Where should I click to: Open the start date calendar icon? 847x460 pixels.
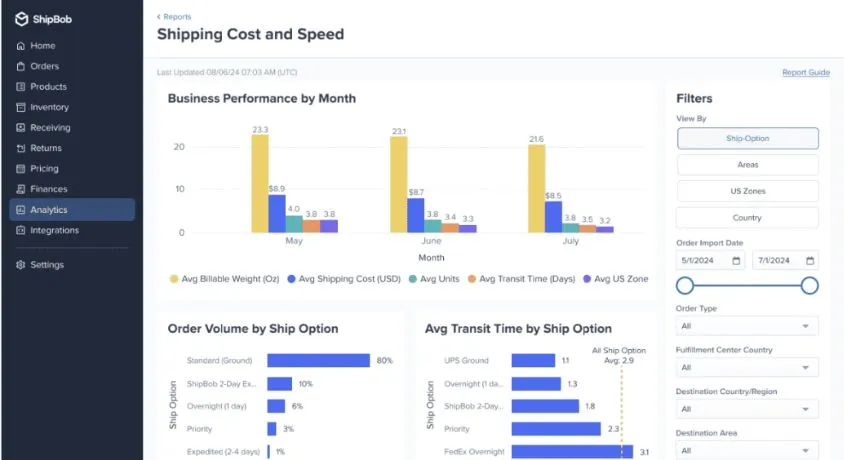736,261
